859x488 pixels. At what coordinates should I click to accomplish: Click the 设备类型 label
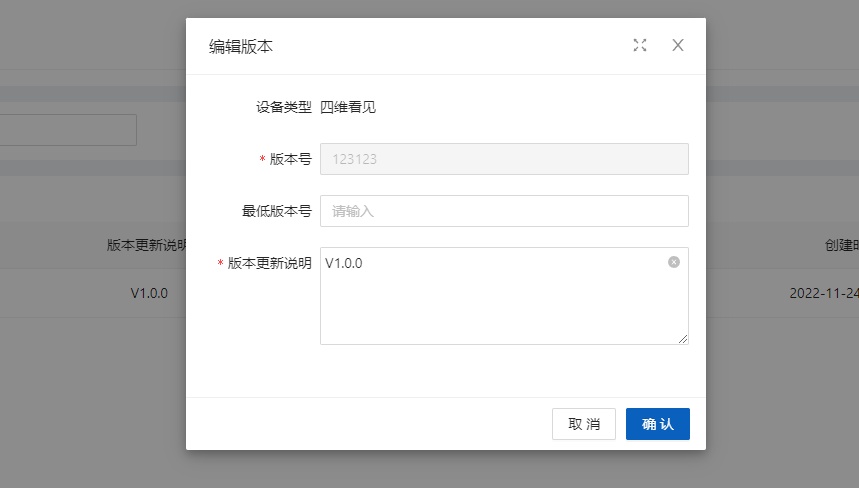284,107
